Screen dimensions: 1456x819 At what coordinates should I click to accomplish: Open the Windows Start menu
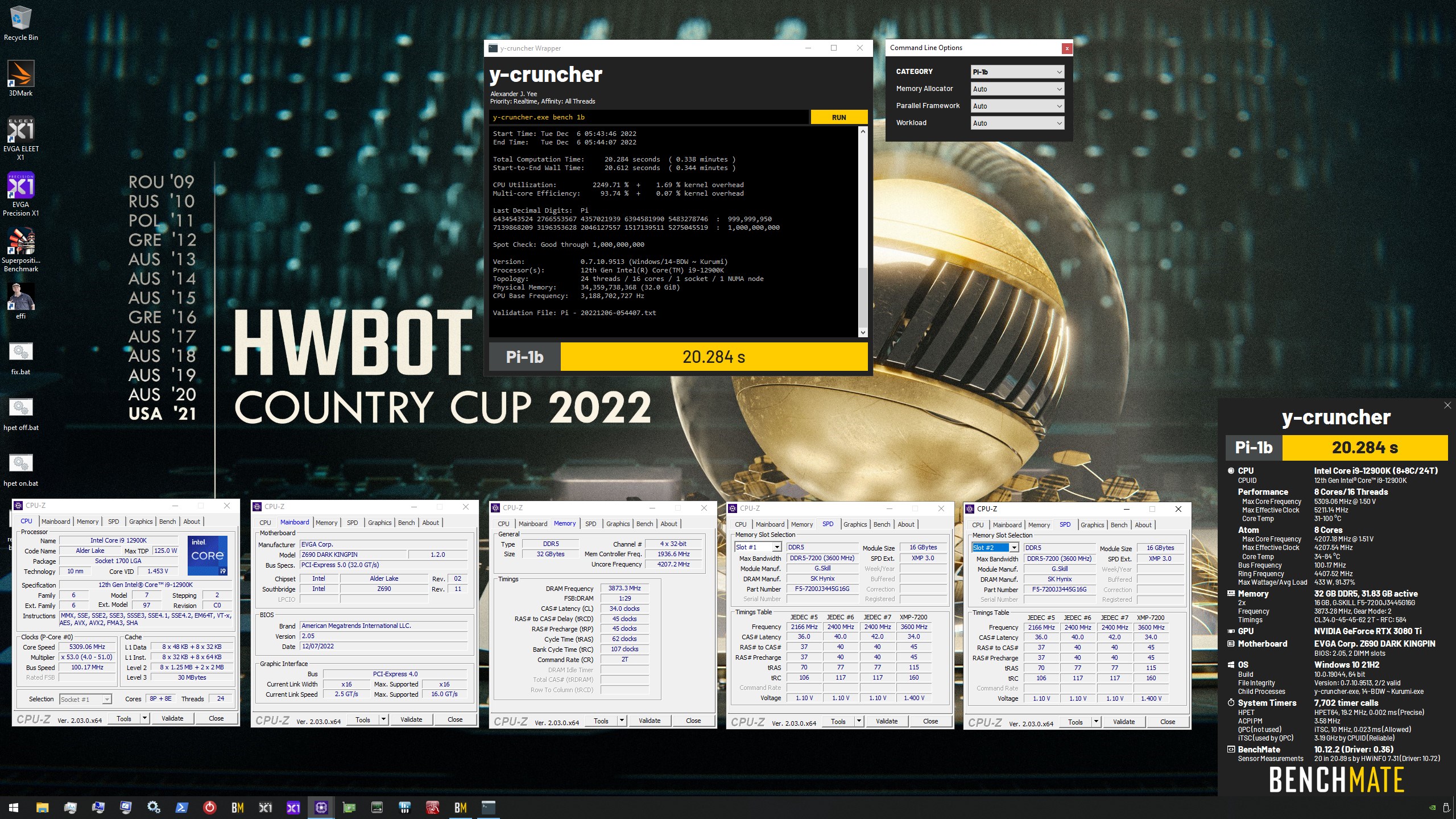14,808
